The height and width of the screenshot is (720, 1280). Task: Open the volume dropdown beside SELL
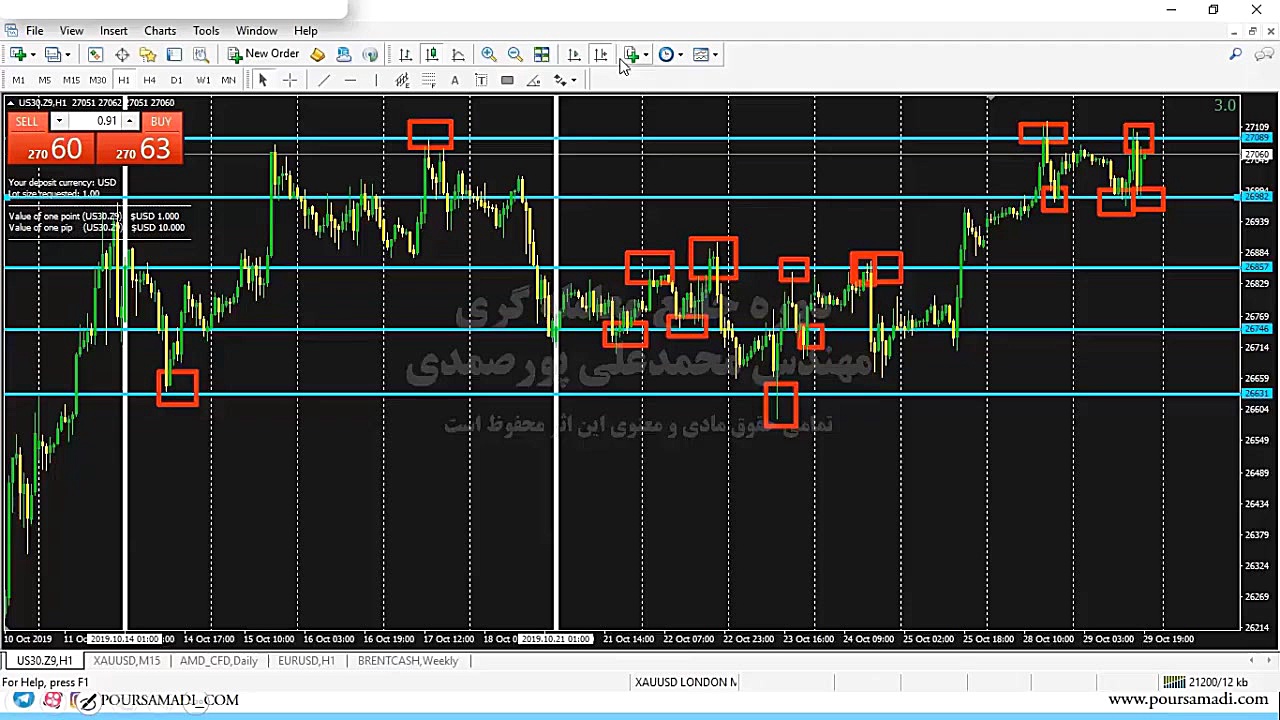58,121
